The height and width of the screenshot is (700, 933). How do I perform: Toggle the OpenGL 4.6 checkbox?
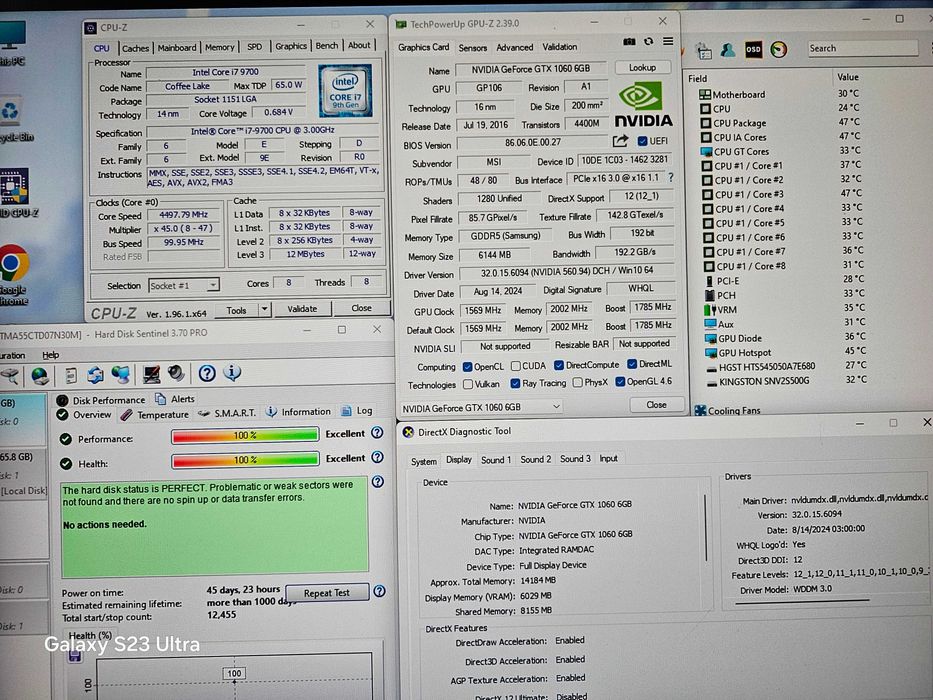pos(620,382)
